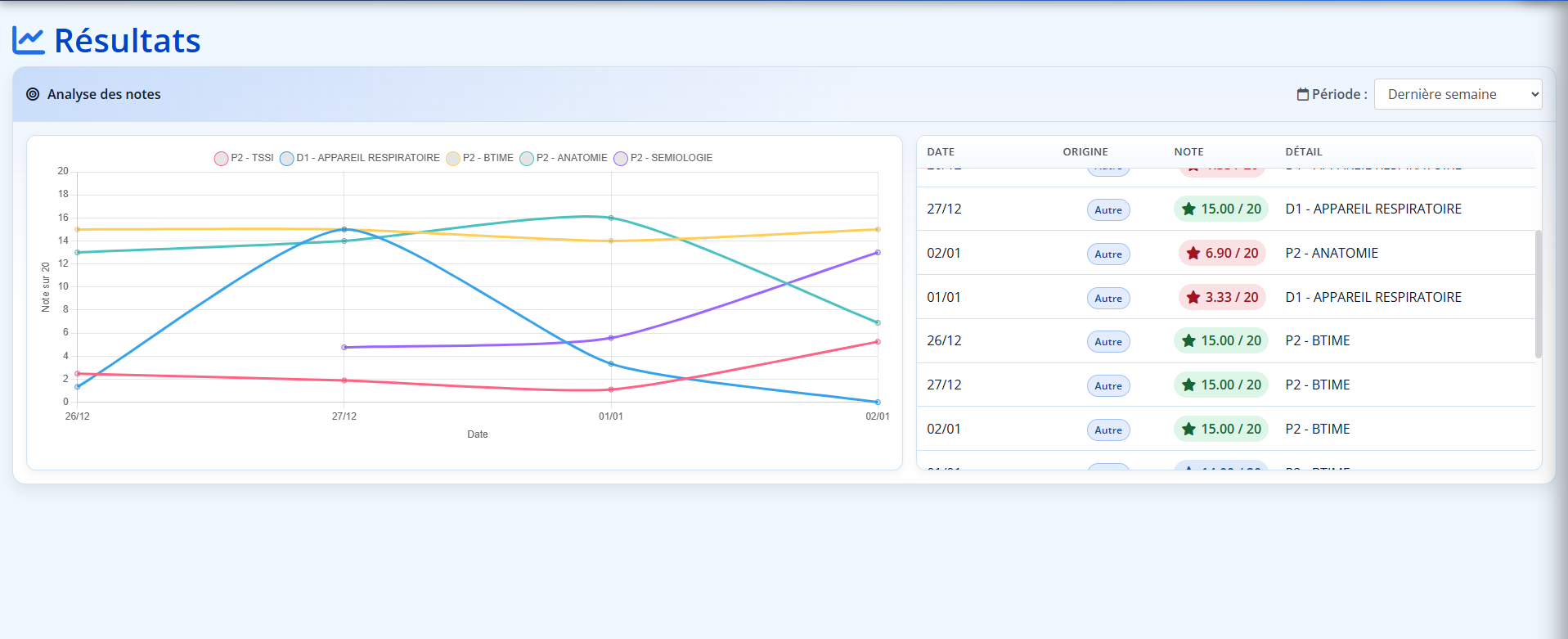Click the DATE column header
Image resolution: width=1568 pixels, height=639 pixels.
941,152
